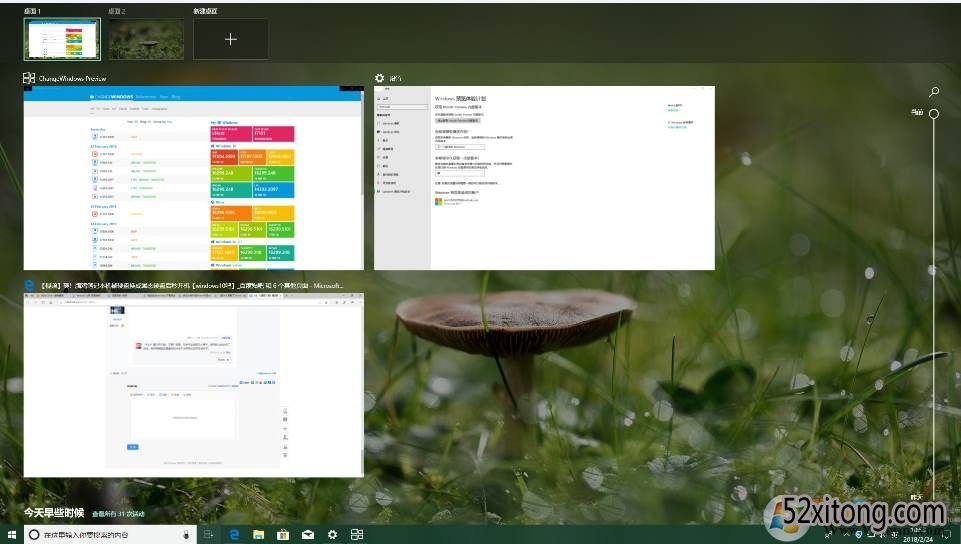Switch to the 桌面 1 virtual desktop thumbnail
The width and height of the screenshot is (961, 544).
[x=62, y=39]
